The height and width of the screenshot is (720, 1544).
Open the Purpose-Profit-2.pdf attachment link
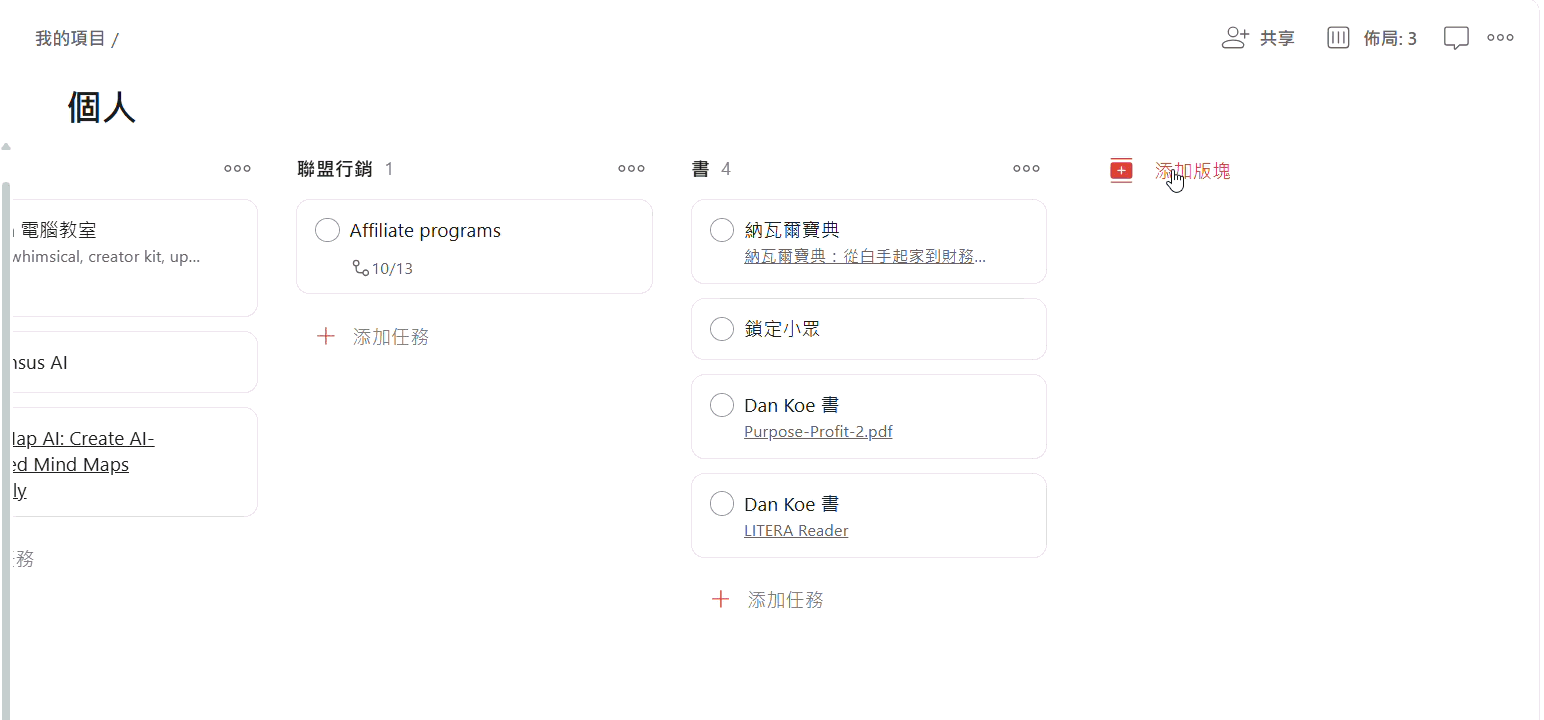(x=818, y=431)
